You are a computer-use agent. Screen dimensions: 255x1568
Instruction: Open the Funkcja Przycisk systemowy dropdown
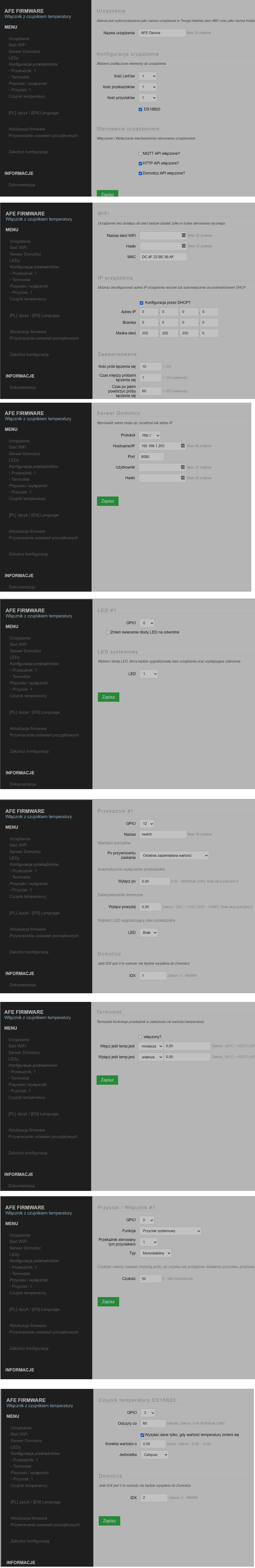(x=170, y=1231)
